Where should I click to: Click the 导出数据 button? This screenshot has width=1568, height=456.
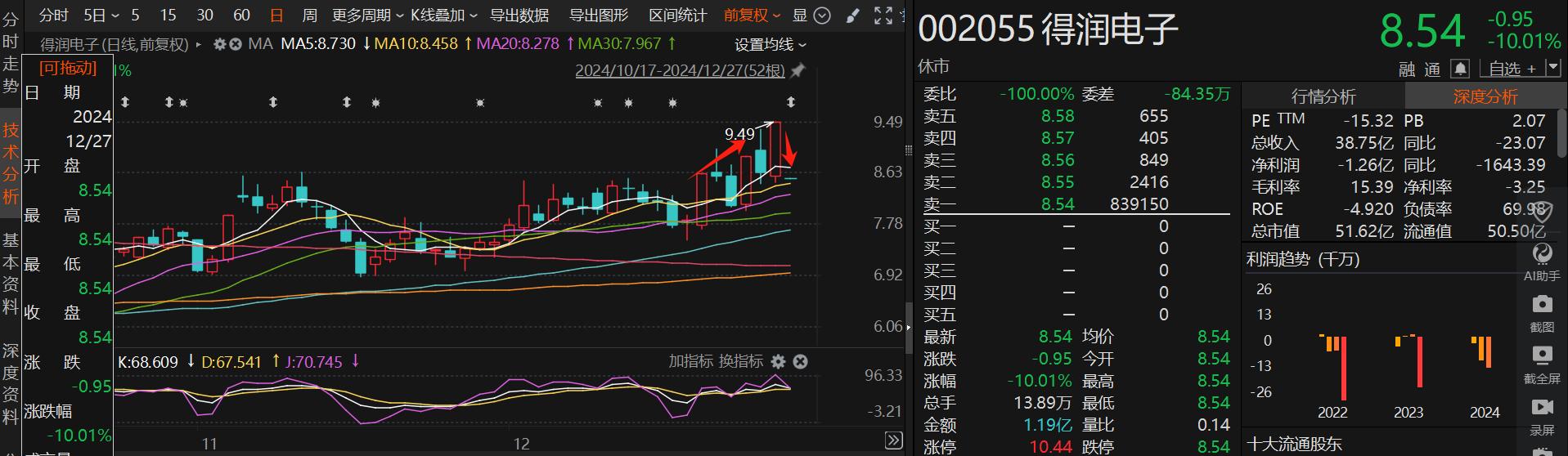pyautogui.click(x=519, y=16)
